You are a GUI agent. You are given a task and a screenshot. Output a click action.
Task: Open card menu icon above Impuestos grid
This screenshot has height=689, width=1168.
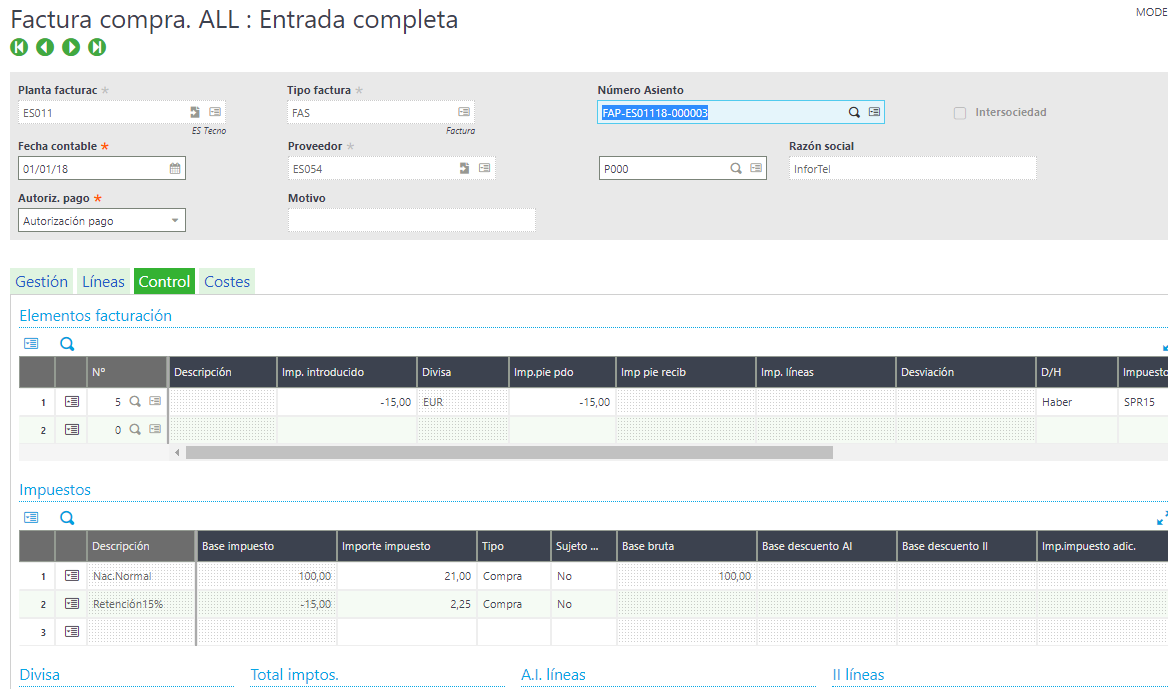(x=31, y=518)
